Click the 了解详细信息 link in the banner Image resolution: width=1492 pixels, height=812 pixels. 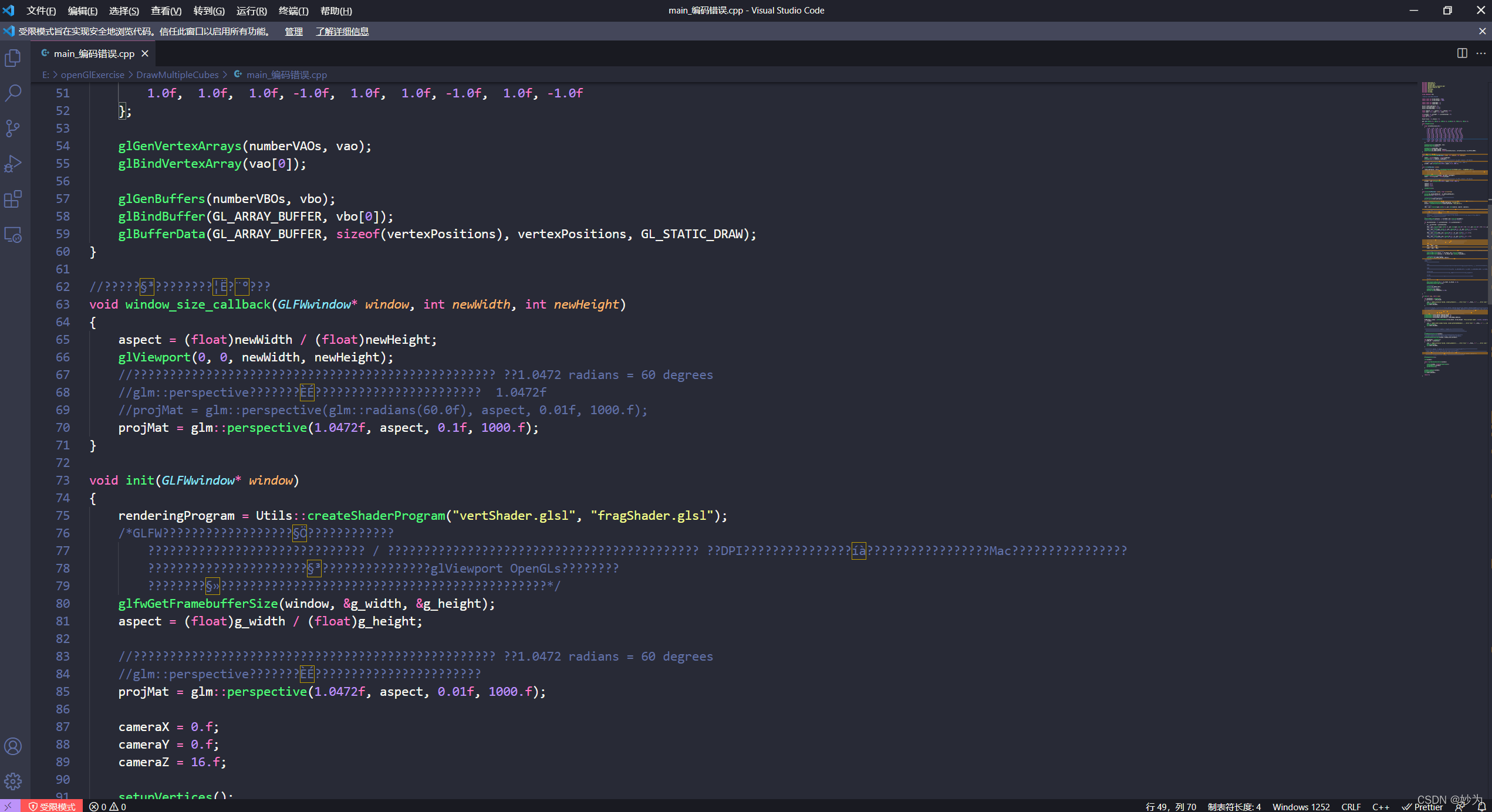point(342,31)
